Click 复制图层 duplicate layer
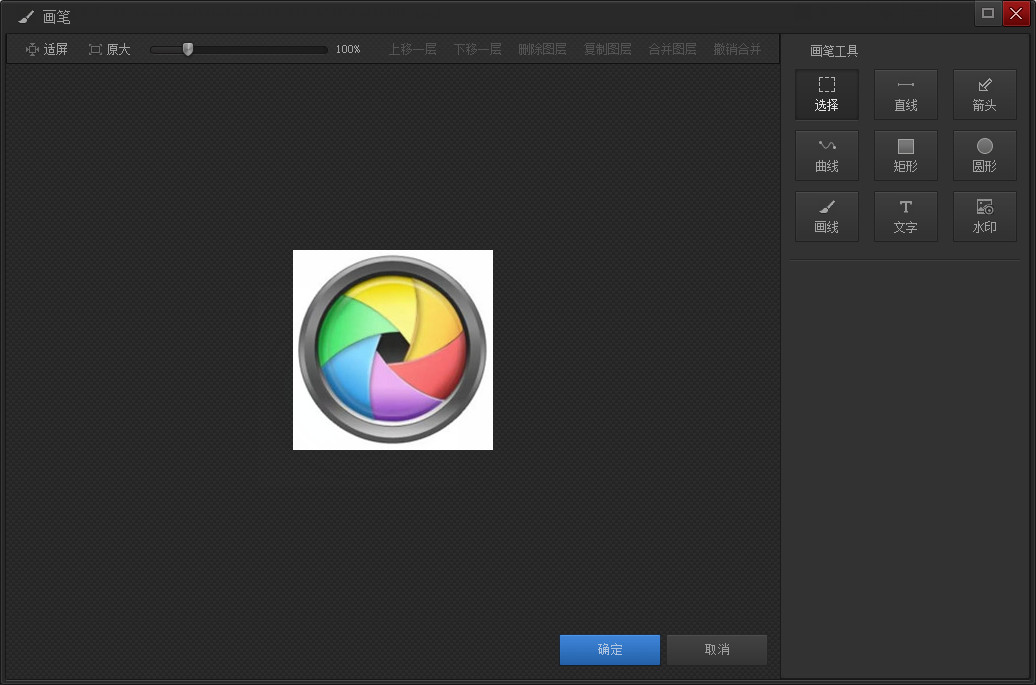Viewport: 1036px width, 685px height. pos(607,50)
